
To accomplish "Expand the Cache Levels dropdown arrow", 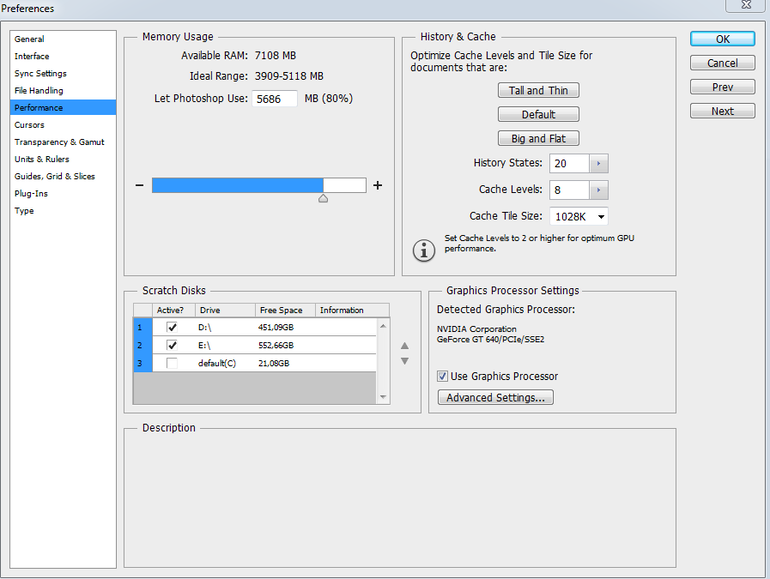I will 598,190.
